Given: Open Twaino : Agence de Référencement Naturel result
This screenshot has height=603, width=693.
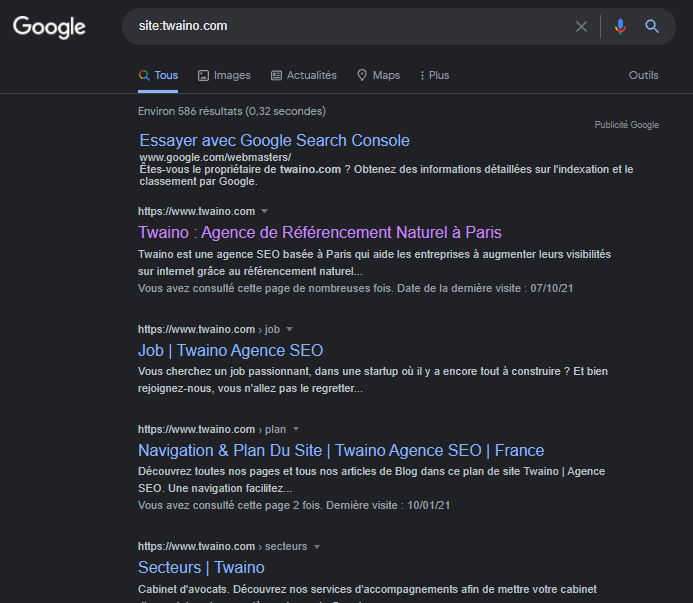Looking at the screenshot, I should pyautogui.click(x=320, y=233).
